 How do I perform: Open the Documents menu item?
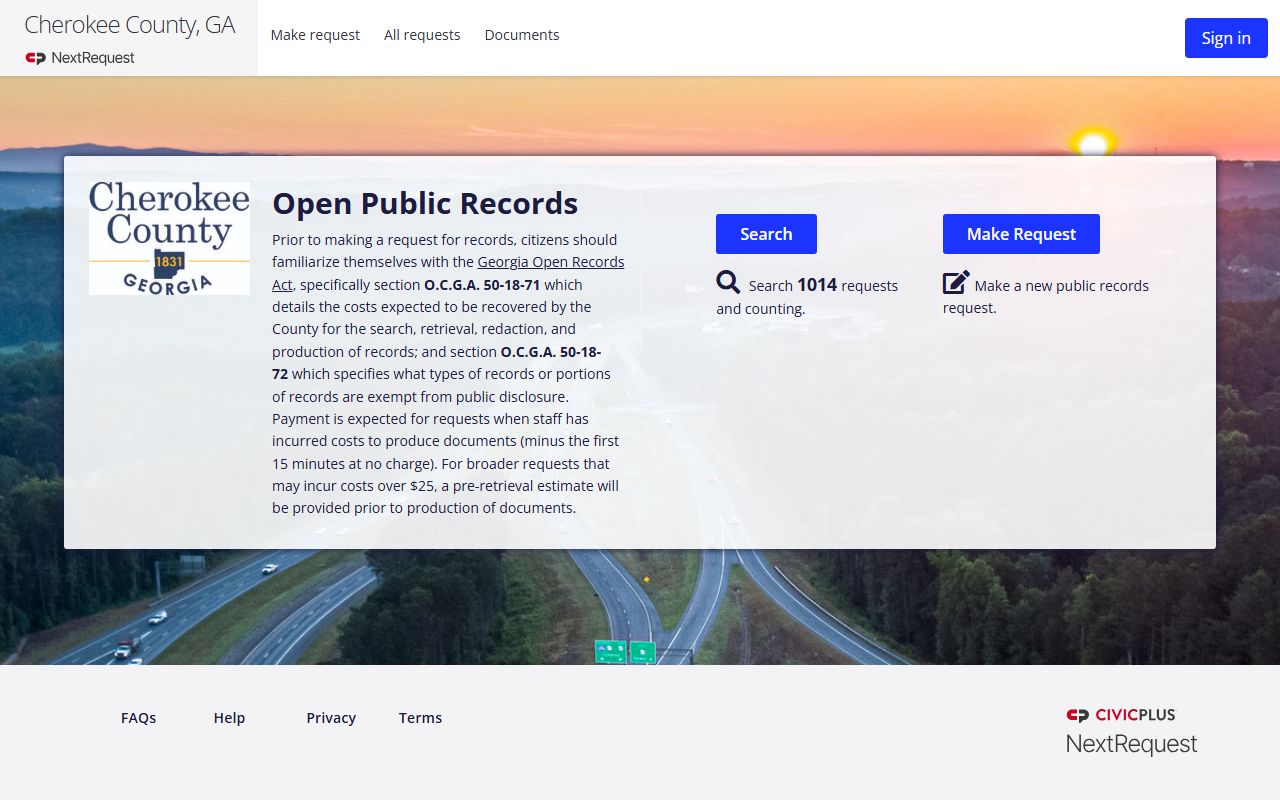click(x=522, y=35)
